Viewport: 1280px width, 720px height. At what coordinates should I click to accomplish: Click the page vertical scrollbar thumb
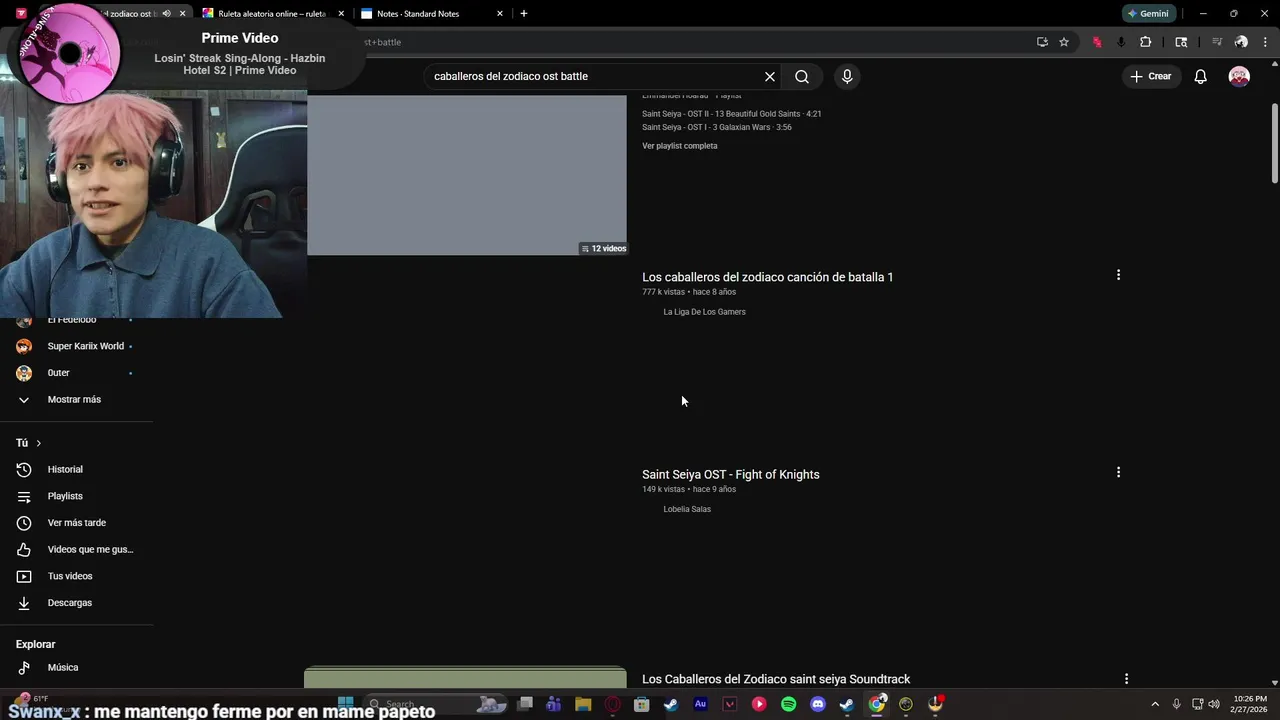coord(1274,143)
